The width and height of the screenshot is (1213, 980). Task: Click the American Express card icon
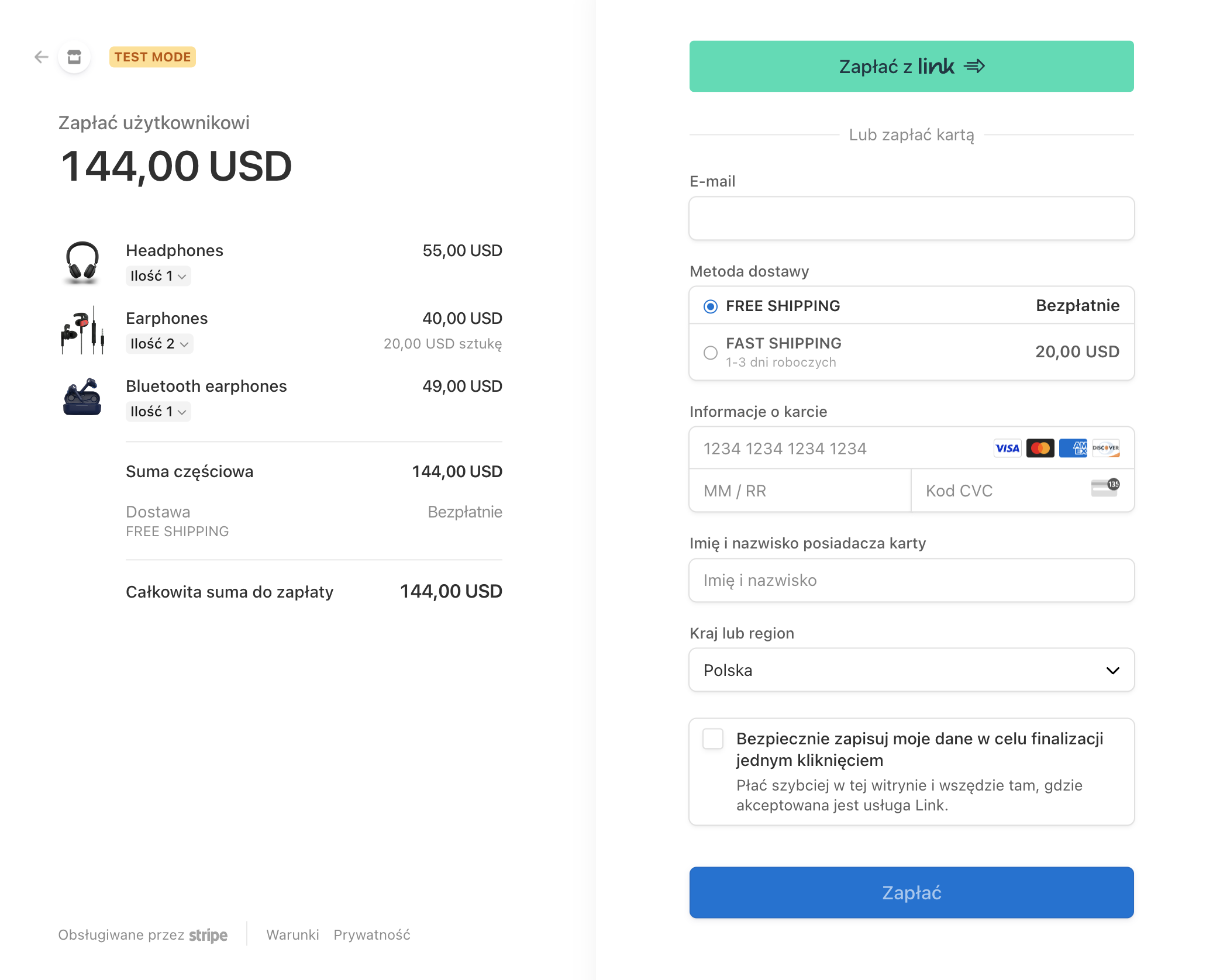pyautogui.click(x=1073, y=448)
